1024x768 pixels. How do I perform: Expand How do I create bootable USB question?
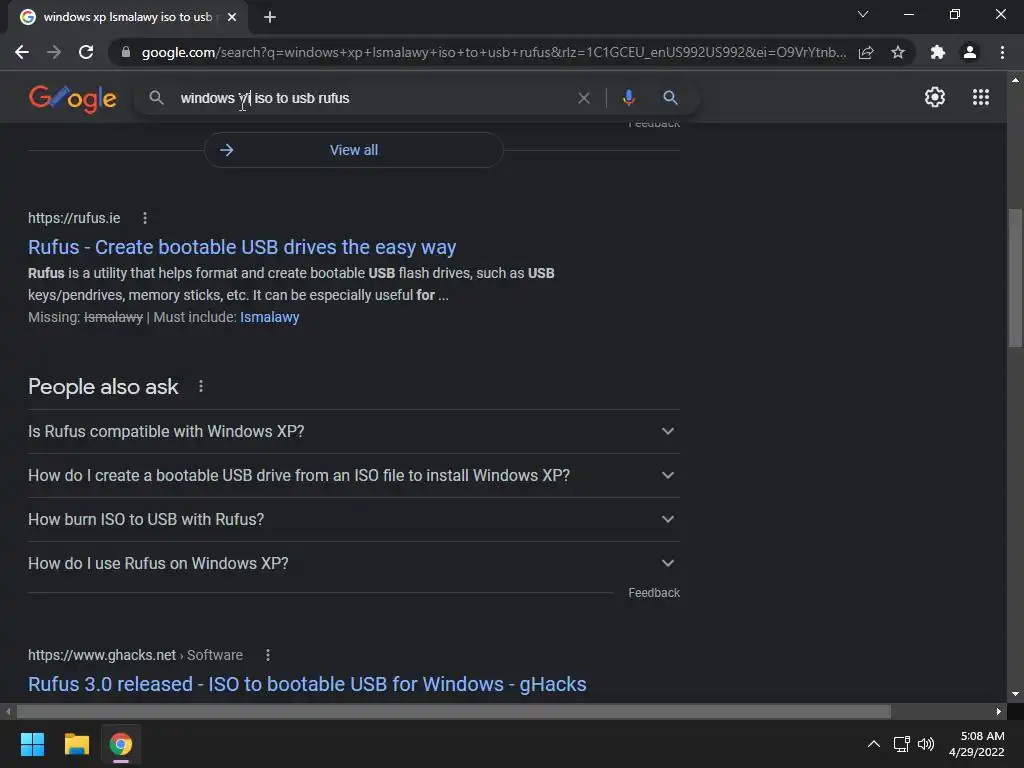point(353,475)
